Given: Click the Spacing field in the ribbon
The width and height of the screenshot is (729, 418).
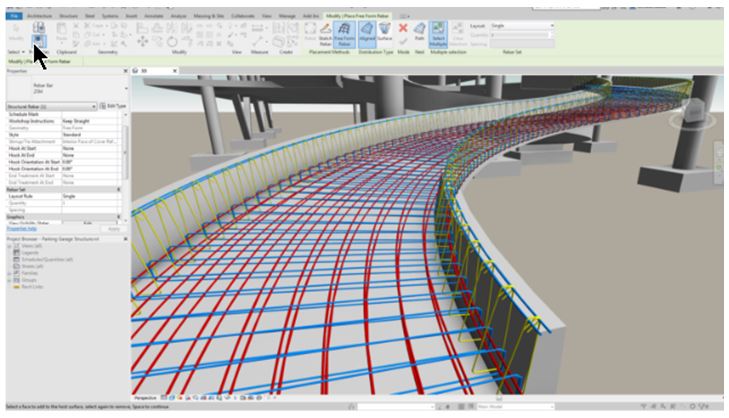Looking at the screenshot, I should click(522, 44).
